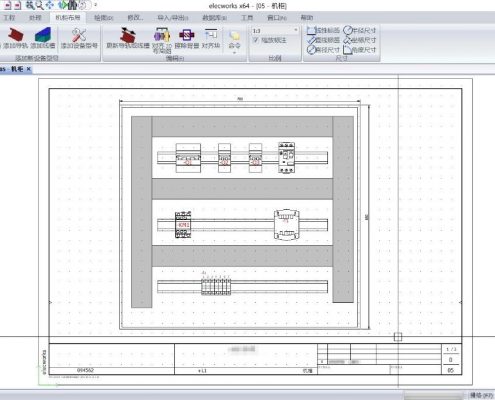
Task: Open the drawing (绘图) ribbon tab
Action: tap(103, 18)
